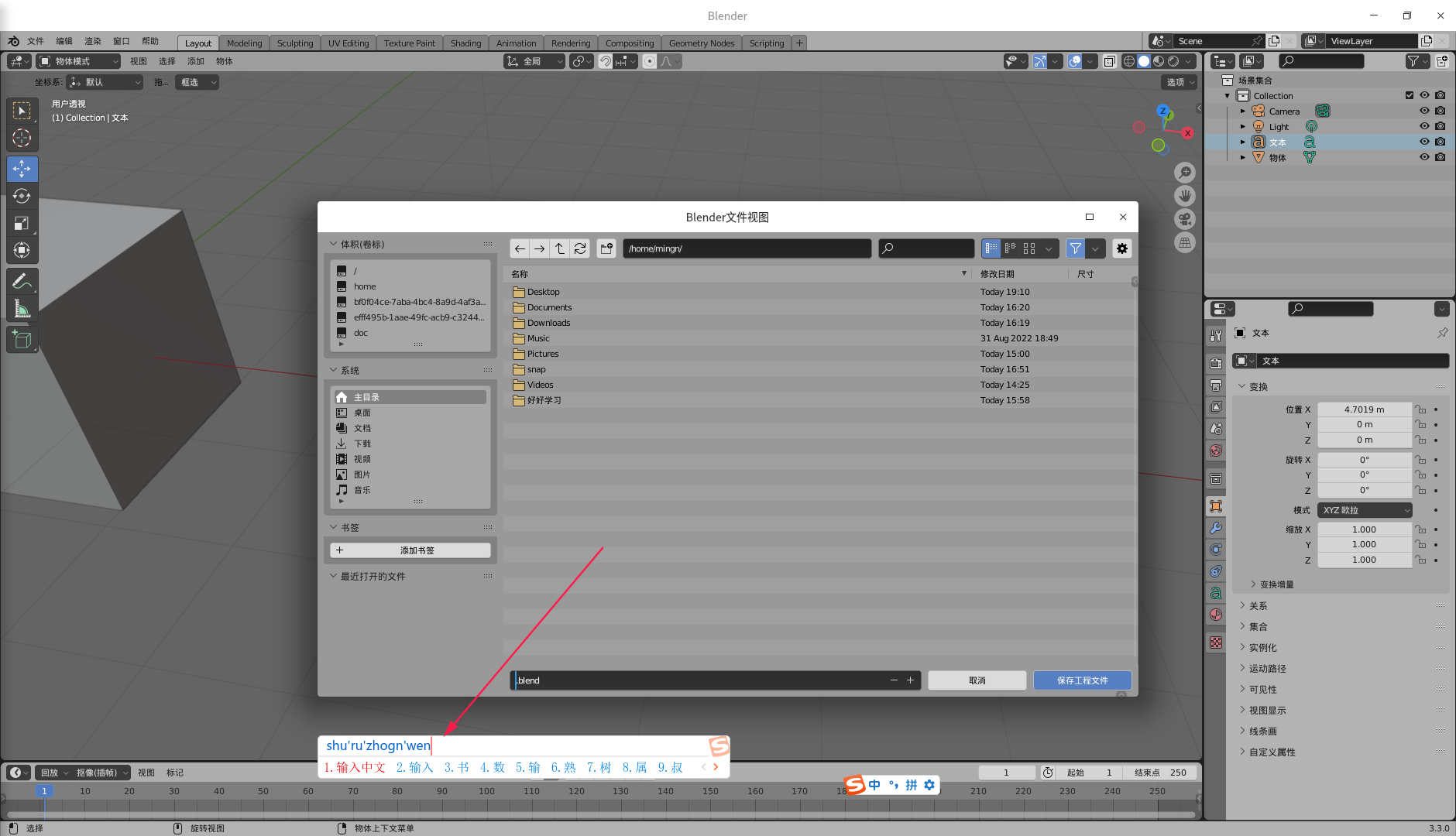Select the Add Cube tool
Viewport: 1456px width, 836px height.
[22, 339]
